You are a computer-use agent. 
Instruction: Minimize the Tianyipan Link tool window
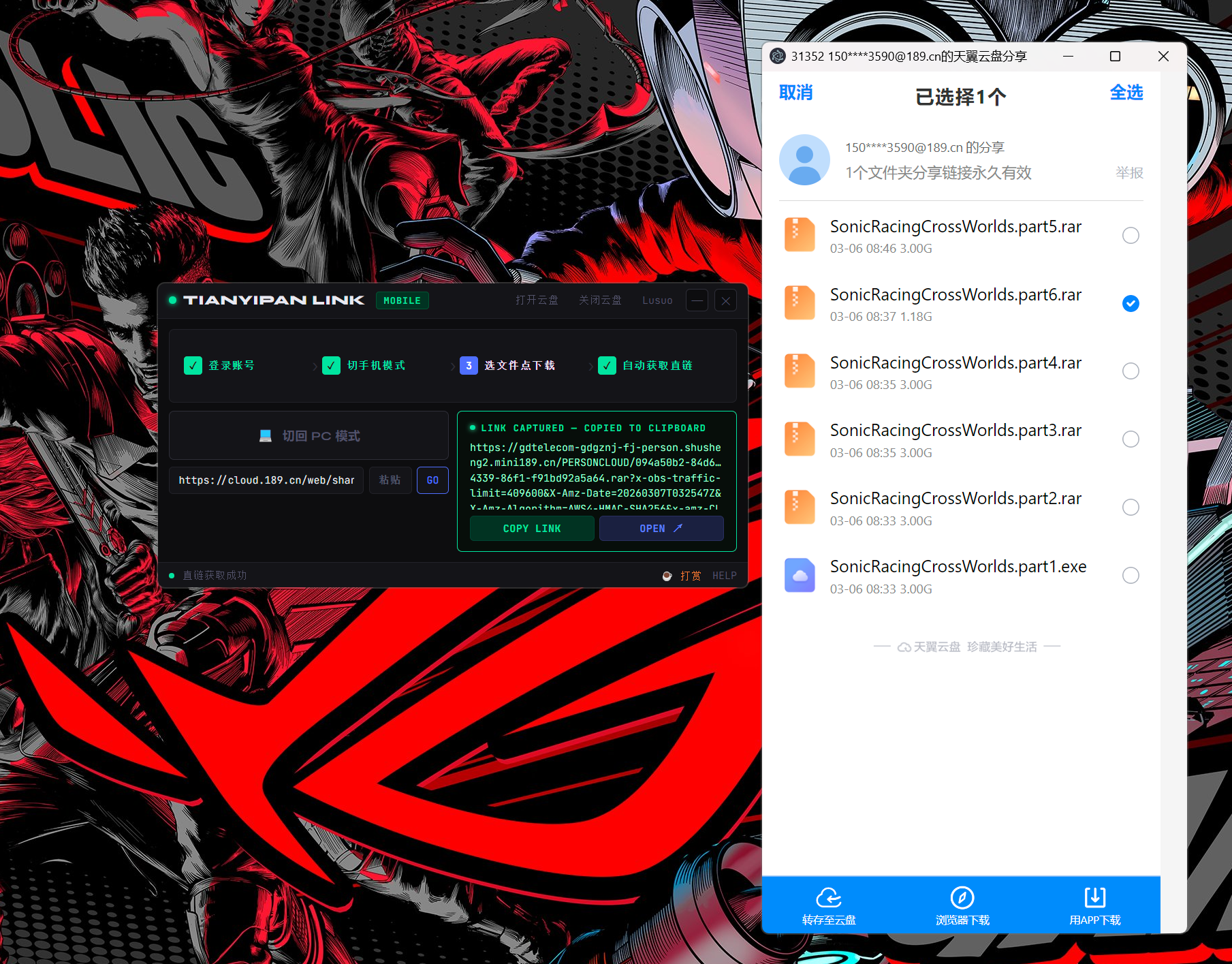(697, 300)
